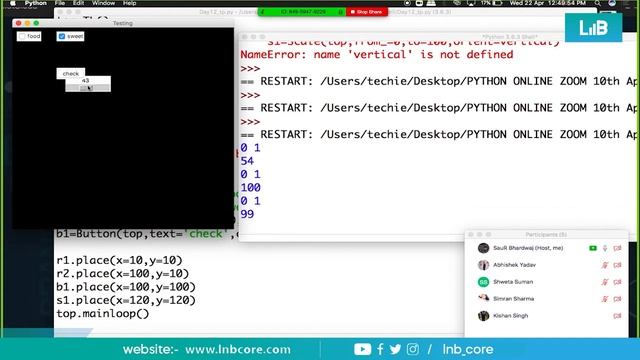Open the Apple menu

point(12,3)
